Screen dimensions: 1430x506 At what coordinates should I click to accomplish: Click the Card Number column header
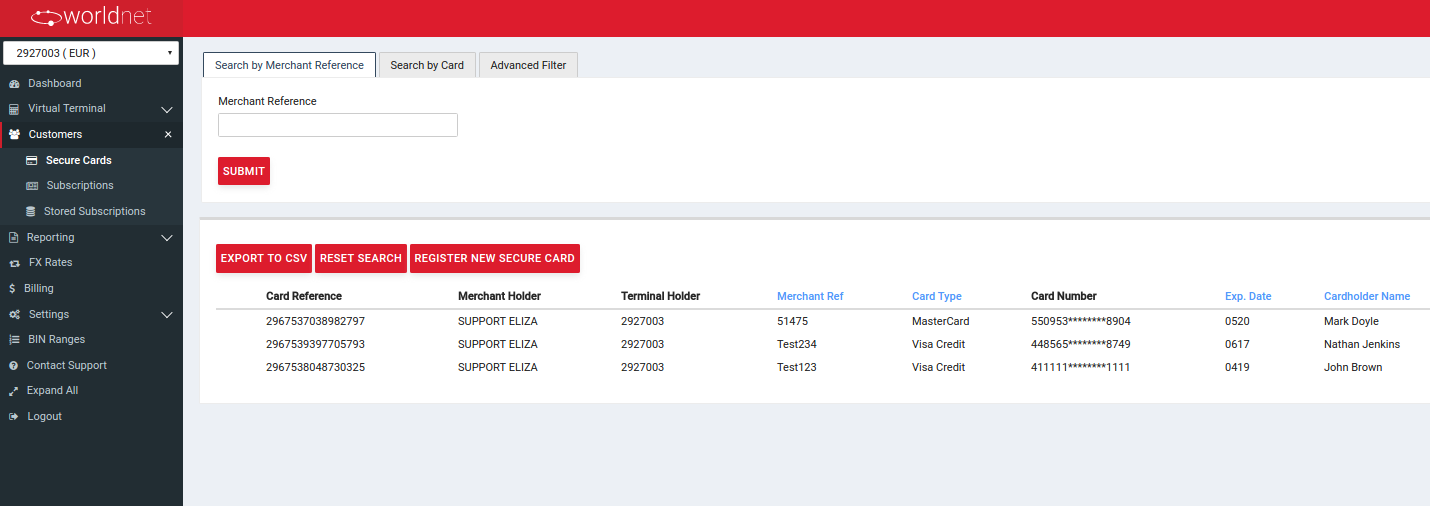pyautogui.click(x=1064, y=296)
